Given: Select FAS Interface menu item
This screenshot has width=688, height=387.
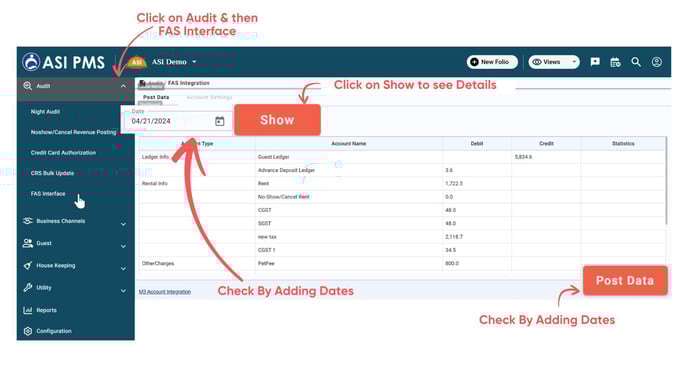Looking at the screenshot, I should (48, 194).
